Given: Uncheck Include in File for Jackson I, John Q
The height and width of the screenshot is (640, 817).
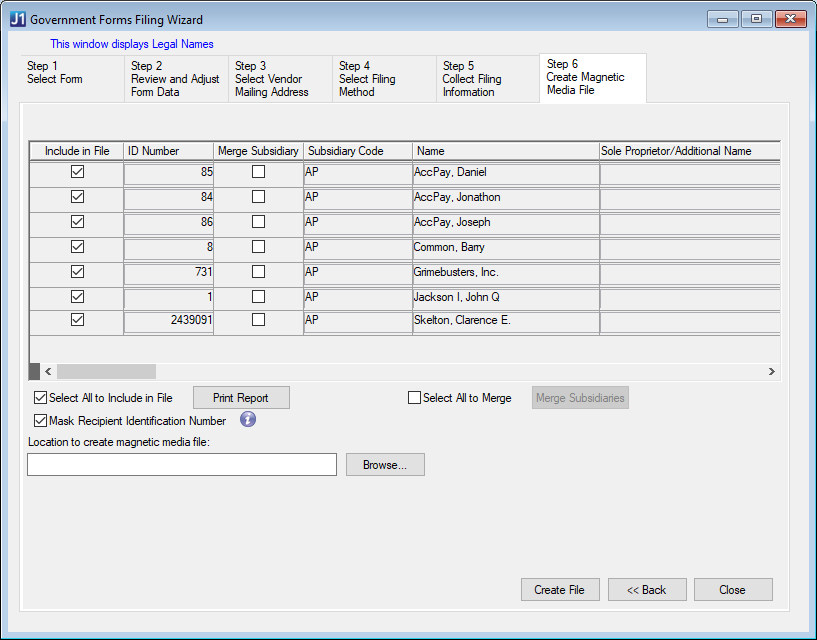Looking at the screenshot, I should click(77, 297).
